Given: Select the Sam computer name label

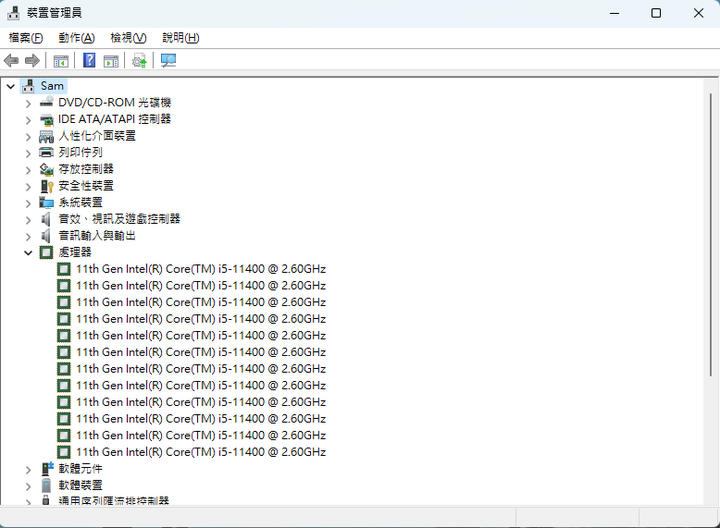Looking at the screenshot, I should pos(52,86).
